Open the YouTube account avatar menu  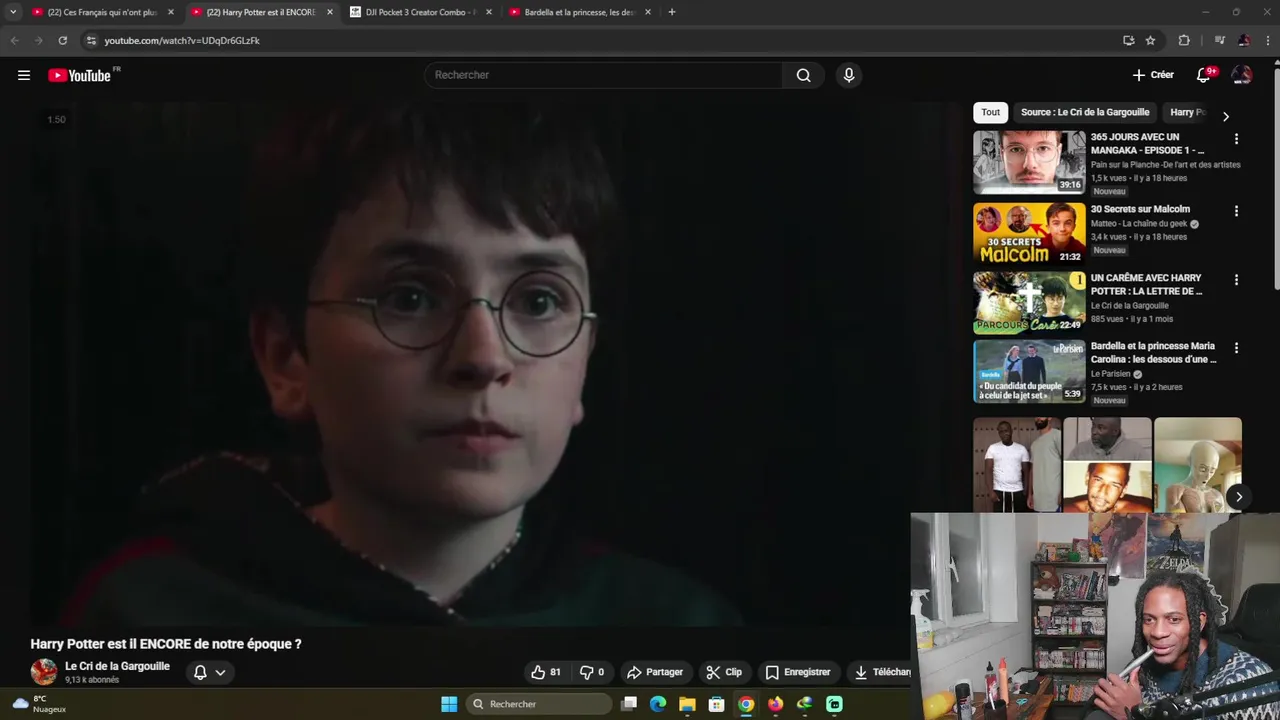1242,75
